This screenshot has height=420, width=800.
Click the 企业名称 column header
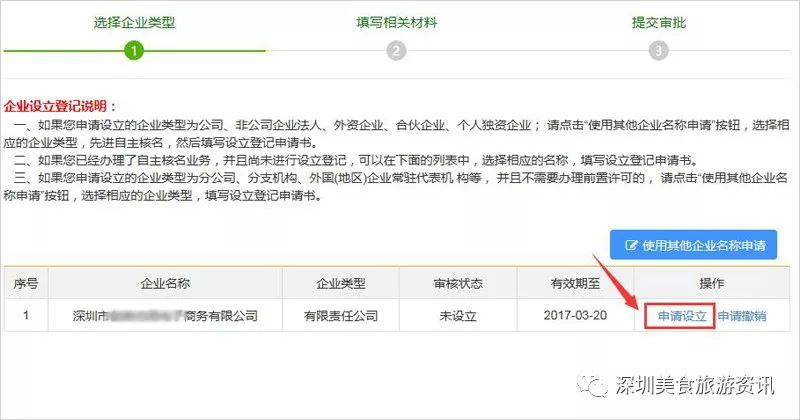tap(165, 283)
